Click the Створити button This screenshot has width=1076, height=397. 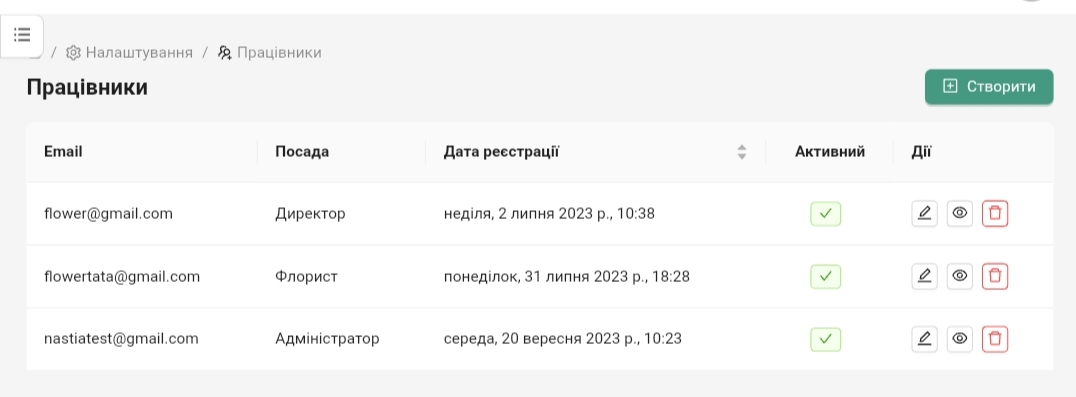(989, 86)
